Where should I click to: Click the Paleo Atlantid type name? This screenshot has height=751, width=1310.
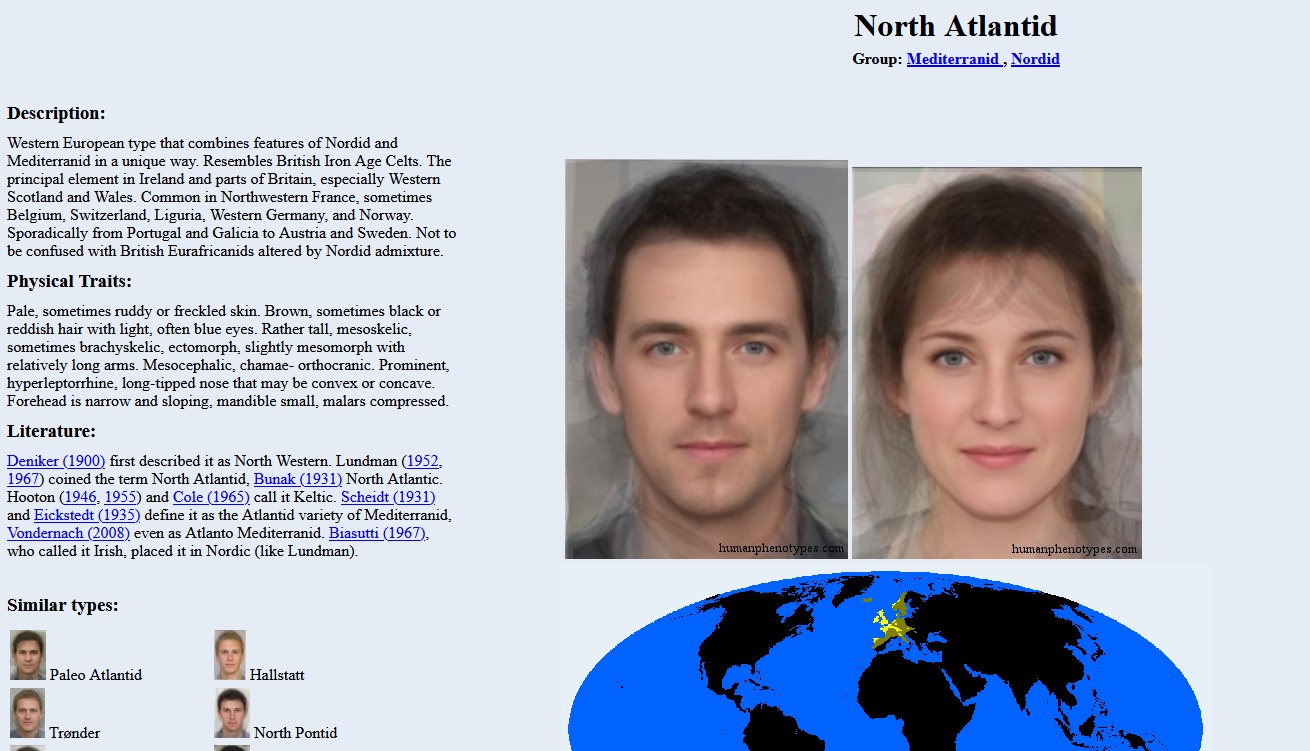96,675
